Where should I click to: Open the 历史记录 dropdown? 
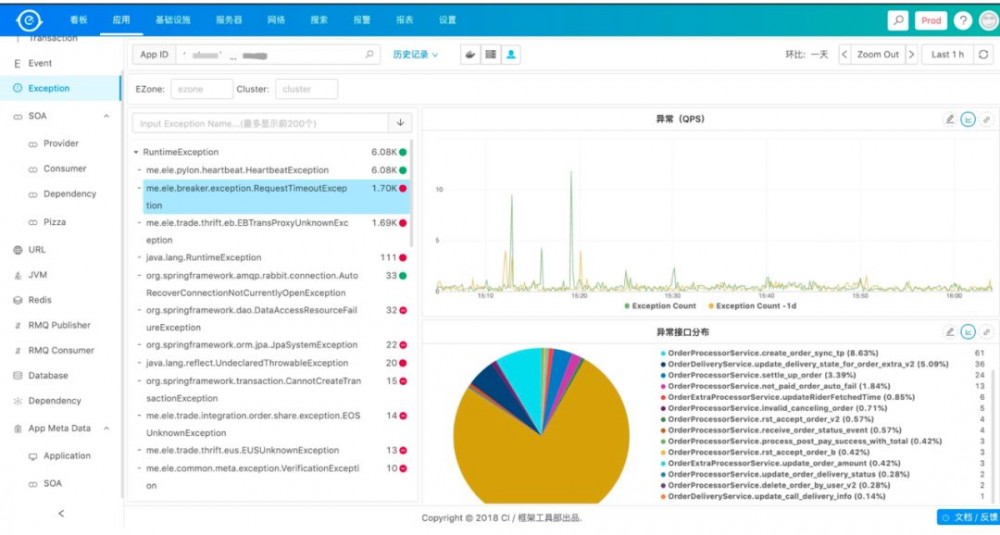(415, 55)
